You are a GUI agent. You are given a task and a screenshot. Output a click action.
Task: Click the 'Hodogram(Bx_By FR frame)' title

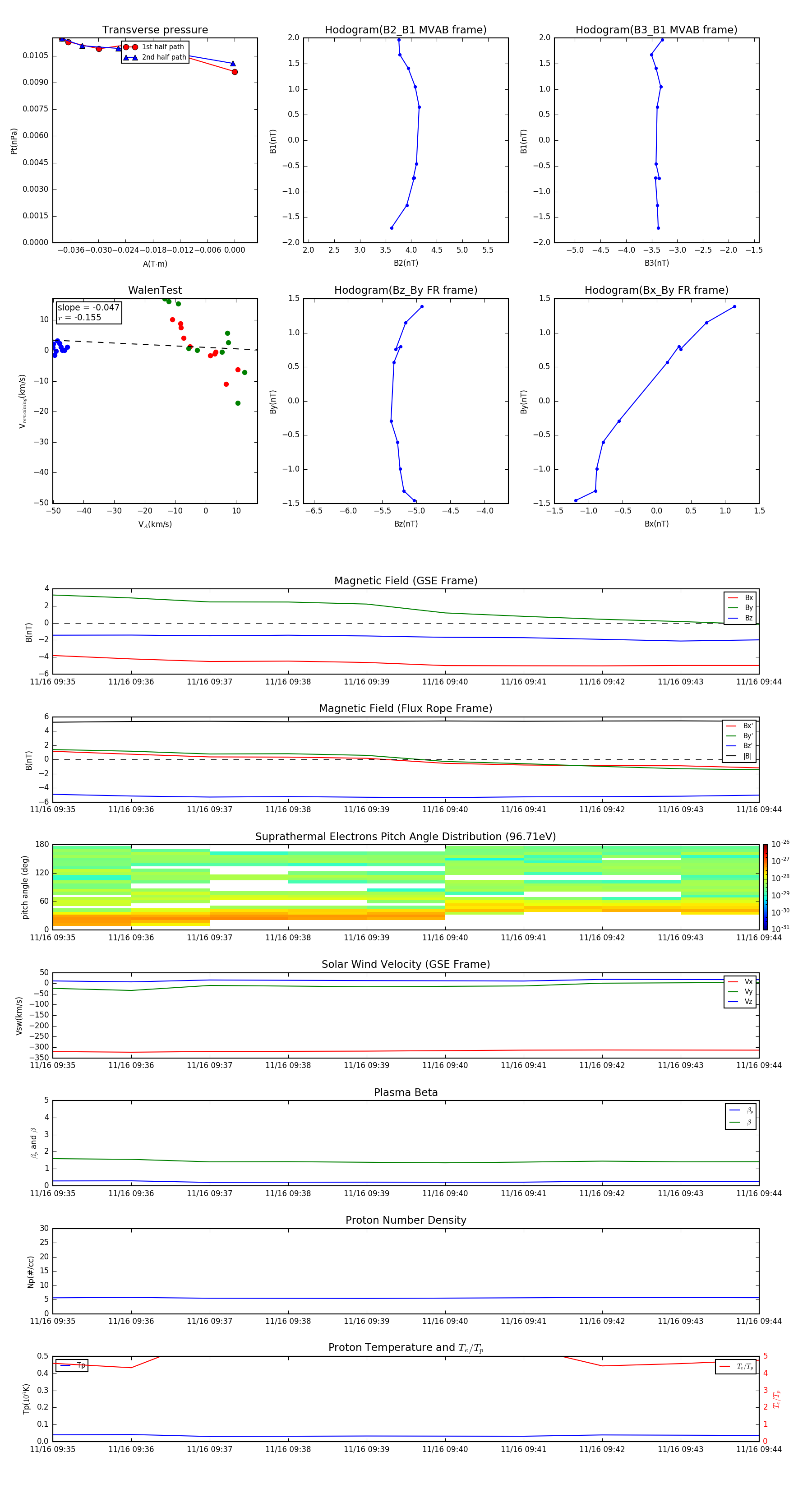coord(656,290)
